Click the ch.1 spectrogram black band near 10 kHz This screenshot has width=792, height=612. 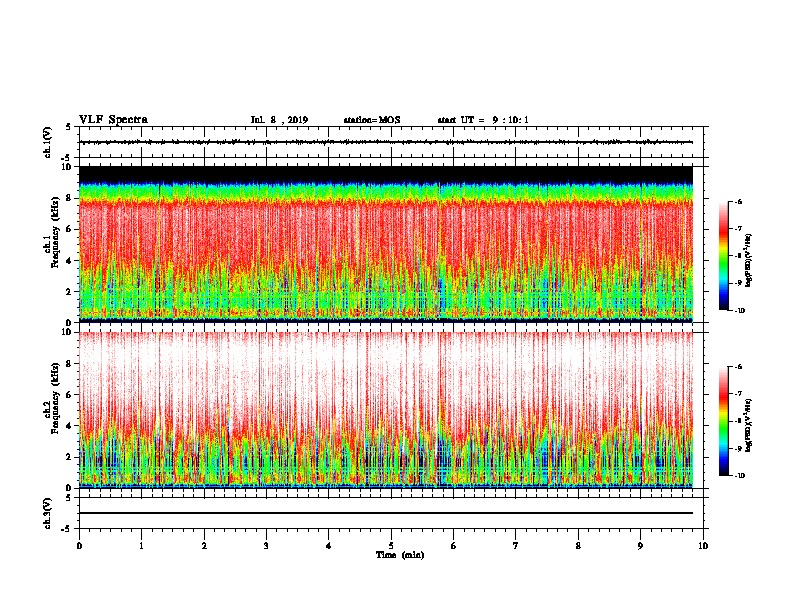tap(386, 174)
